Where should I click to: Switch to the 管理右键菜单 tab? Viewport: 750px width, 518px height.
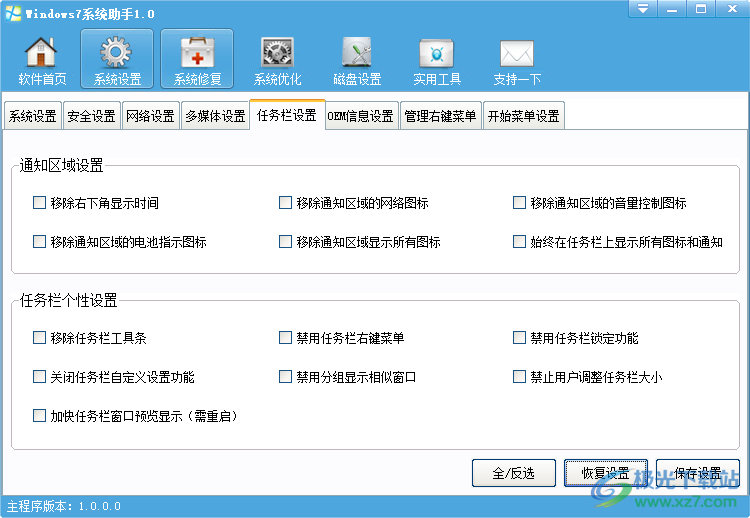point(440,116)
